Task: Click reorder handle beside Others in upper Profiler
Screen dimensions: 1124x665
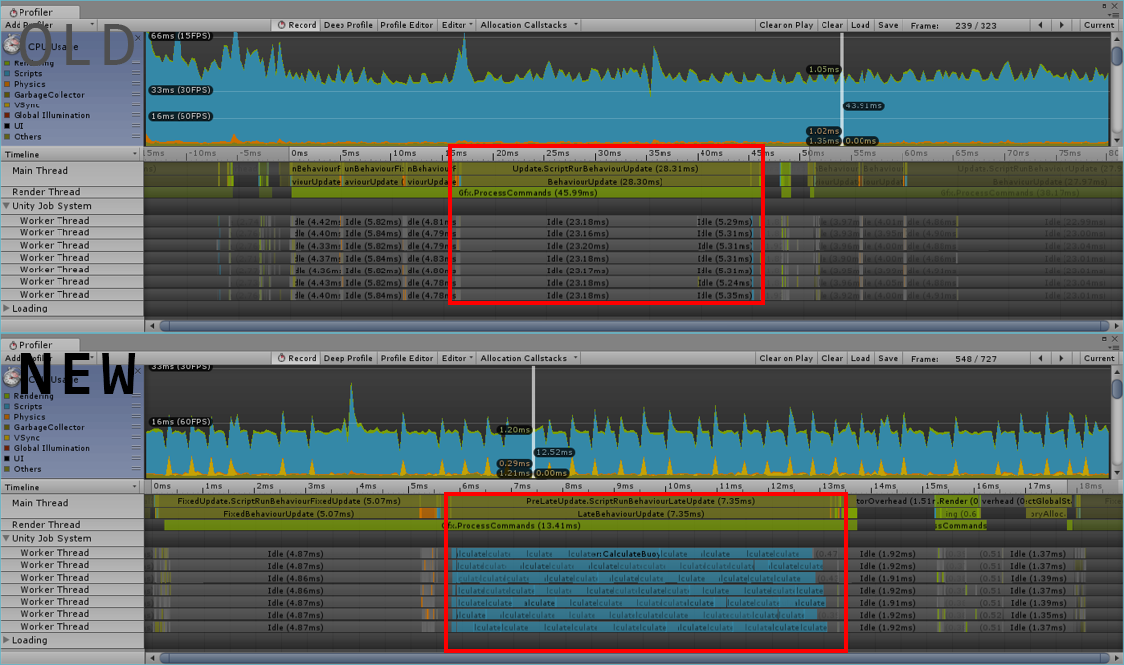Action: 136,136
